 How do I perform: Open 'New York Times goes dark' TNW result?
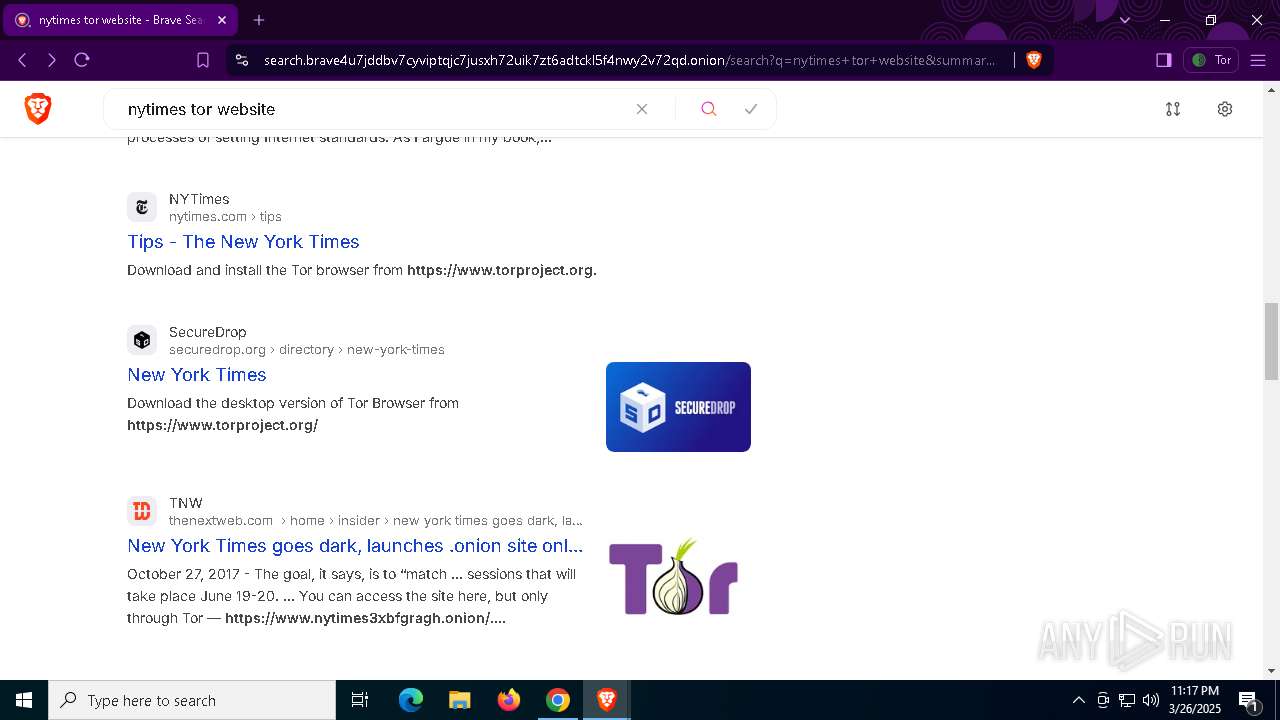pyautogui.click(x=355, y=546)
